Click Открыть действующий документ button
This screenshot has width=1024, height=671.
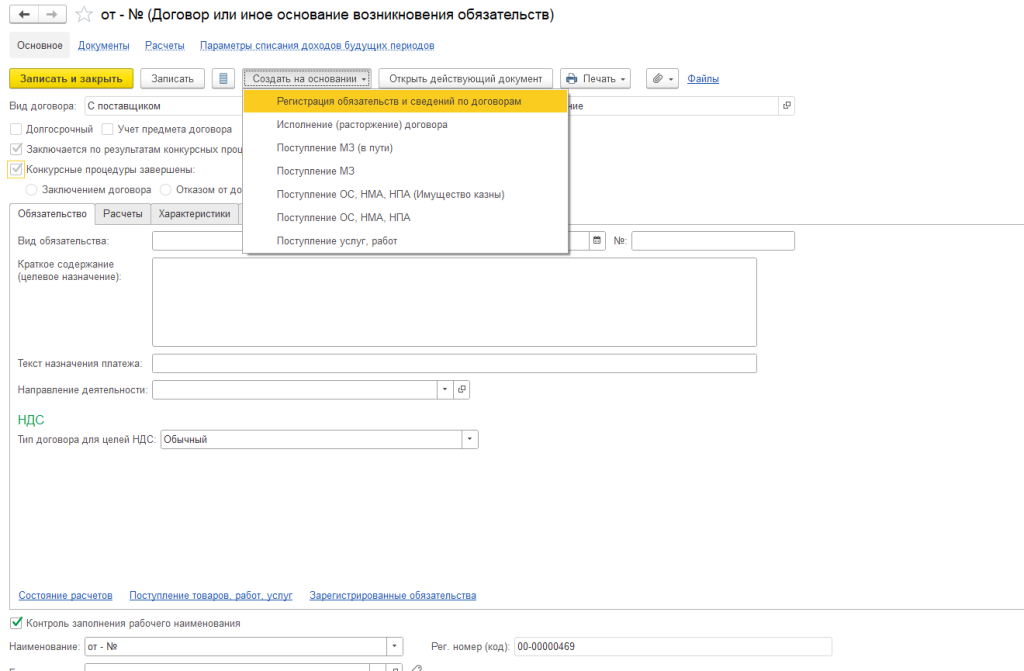pyautogui.click(x=466, y=78)
